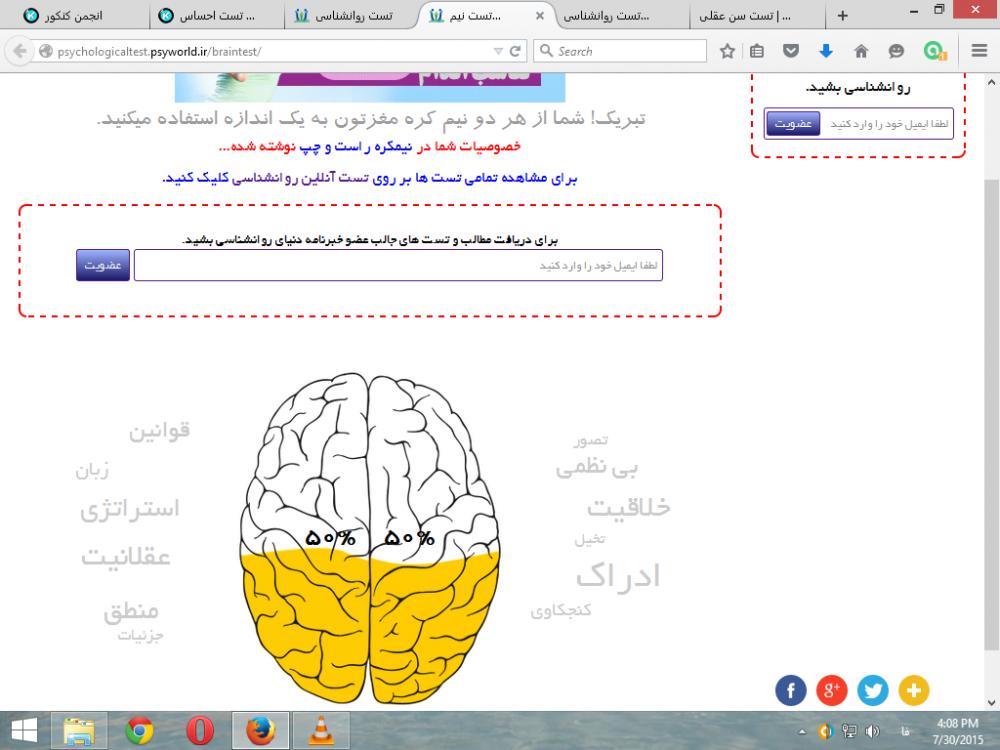
Task: Click the sidebar عضویت button
Action: tap(793, 124)
